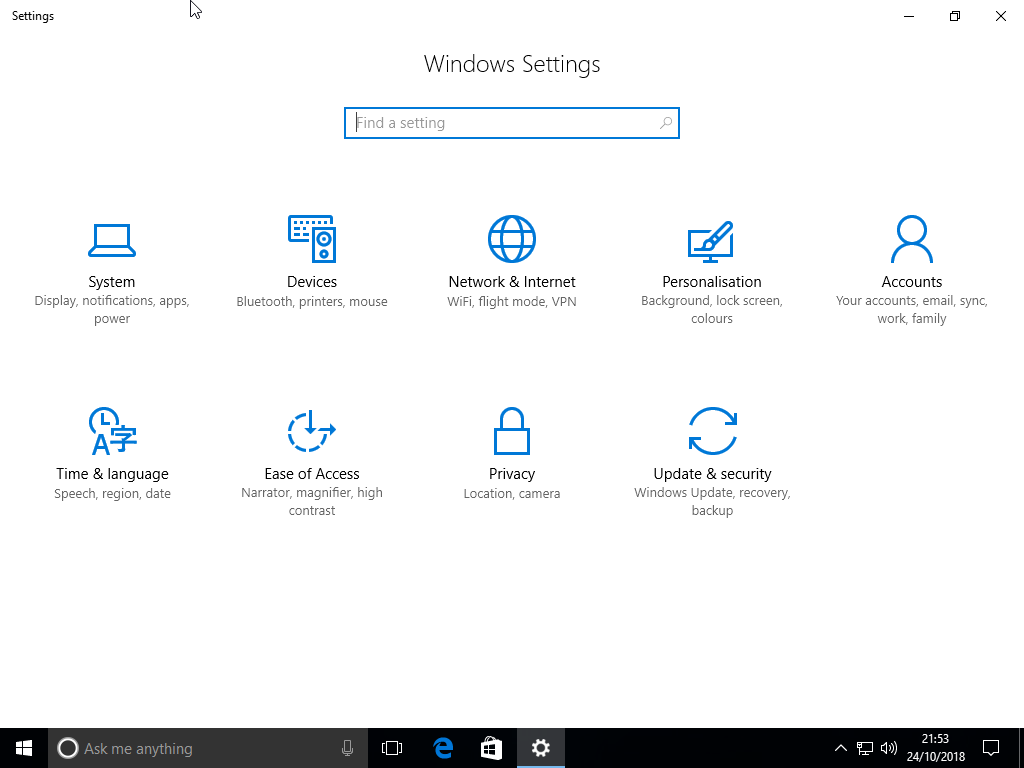Click 'Windows Update, recovery, backup' description
1024x768 pixels.
(x=712, y=502)
